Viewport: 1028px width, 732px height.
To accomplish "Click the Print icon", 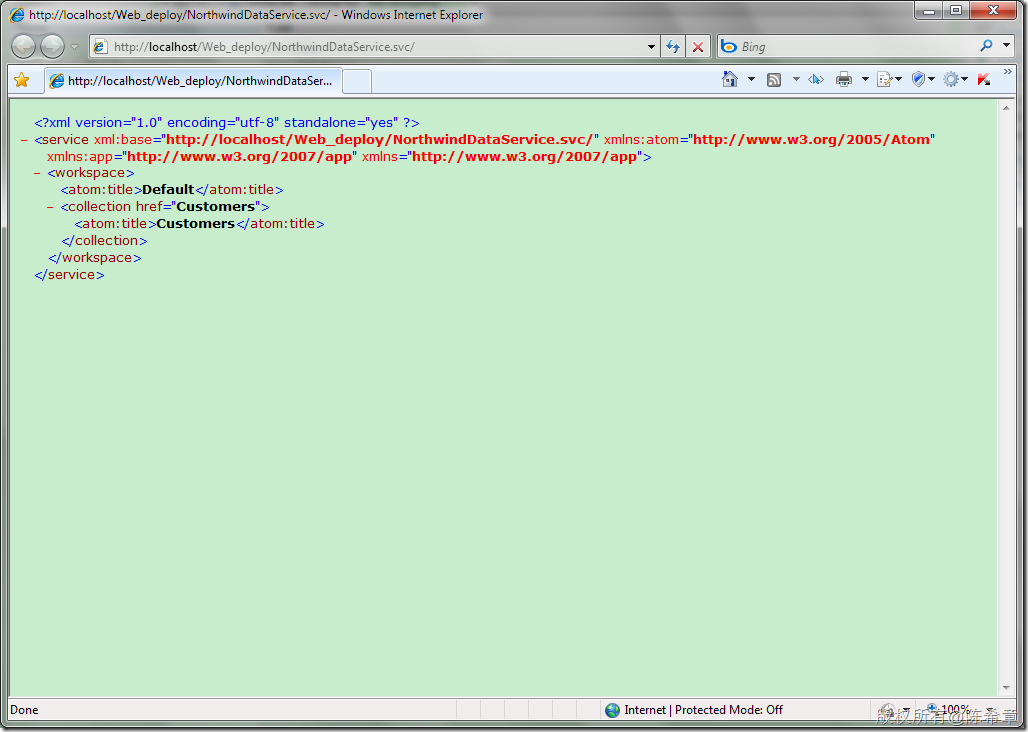I will pyautogui.click(x=844, y=79).
